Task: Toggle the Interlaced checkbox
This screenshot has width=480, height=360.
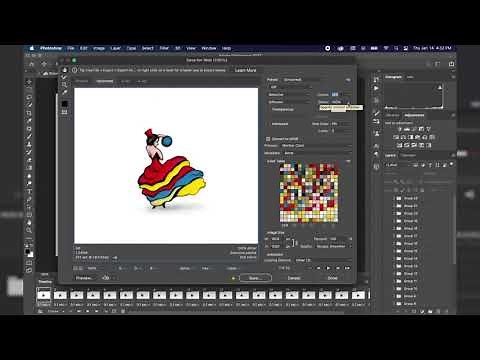Action: click(x=269, y=124)
